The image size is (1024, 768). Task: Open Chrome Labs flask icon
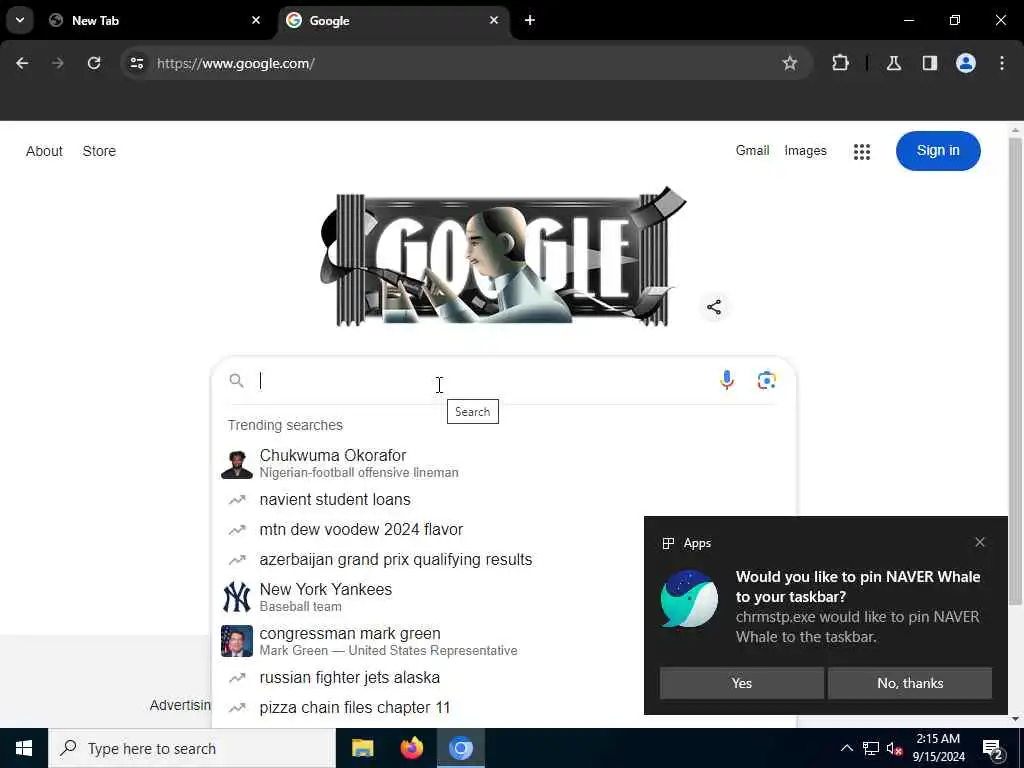click(894, 63)
